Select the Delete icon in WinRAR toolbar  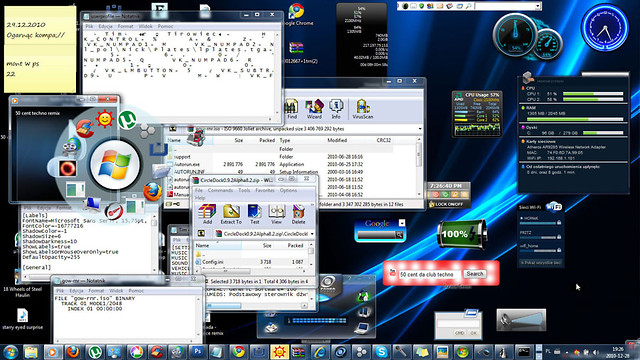(x=298, y=214)
